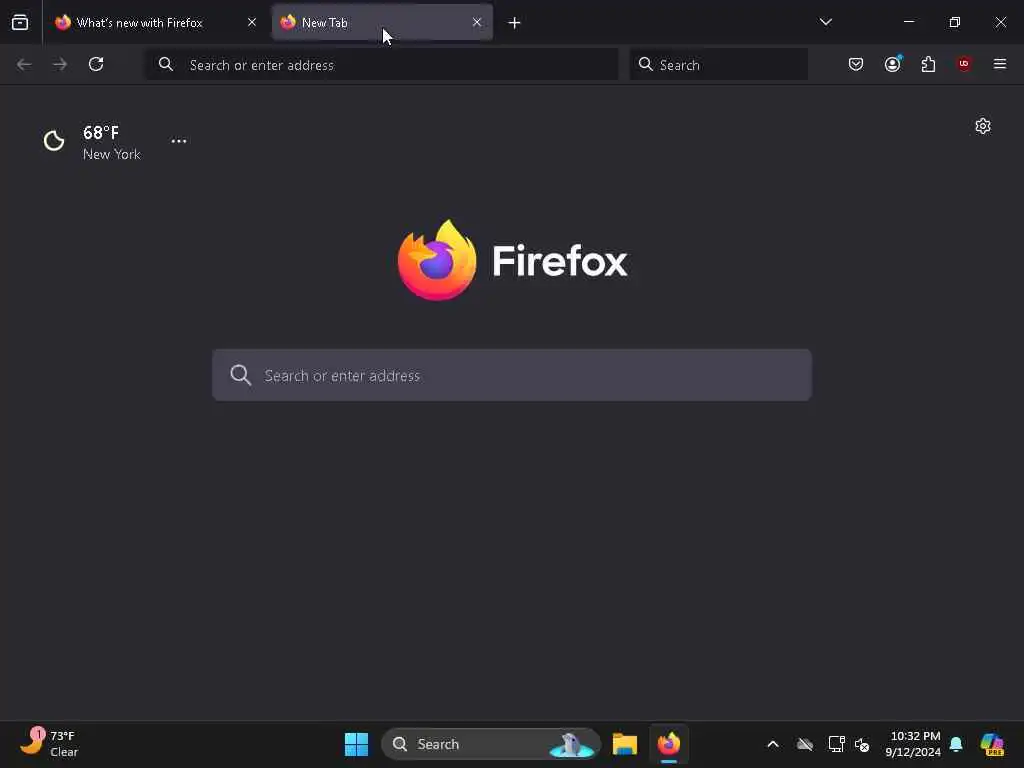Screen dimensions: 1024x768
Task: Expand the list all tabs chevron
Action: pyautogui.click(x=825, y=22)
